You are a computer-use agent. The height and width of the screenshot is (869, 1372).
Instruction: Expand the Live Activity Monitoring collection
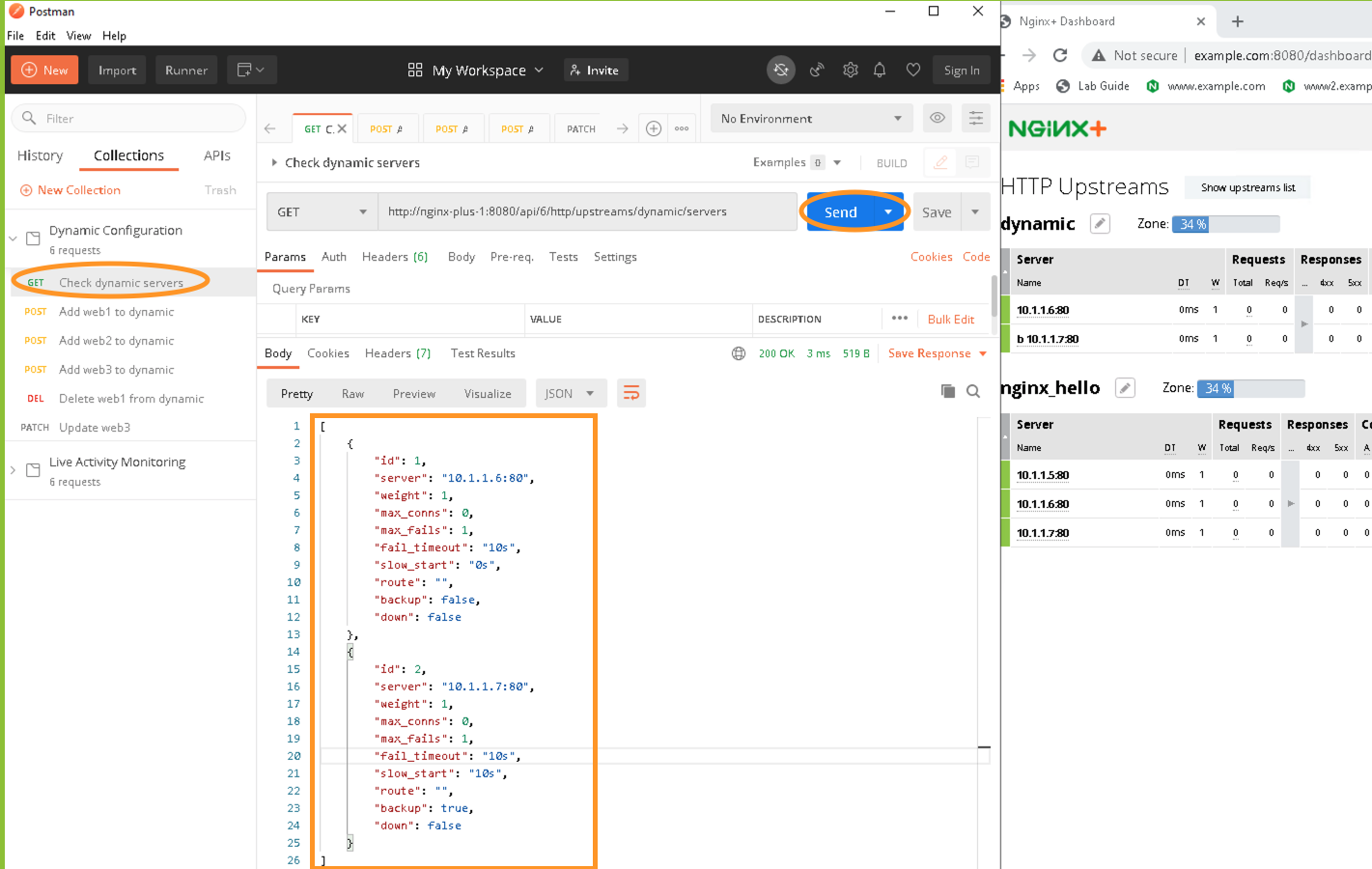pos(13,470)
